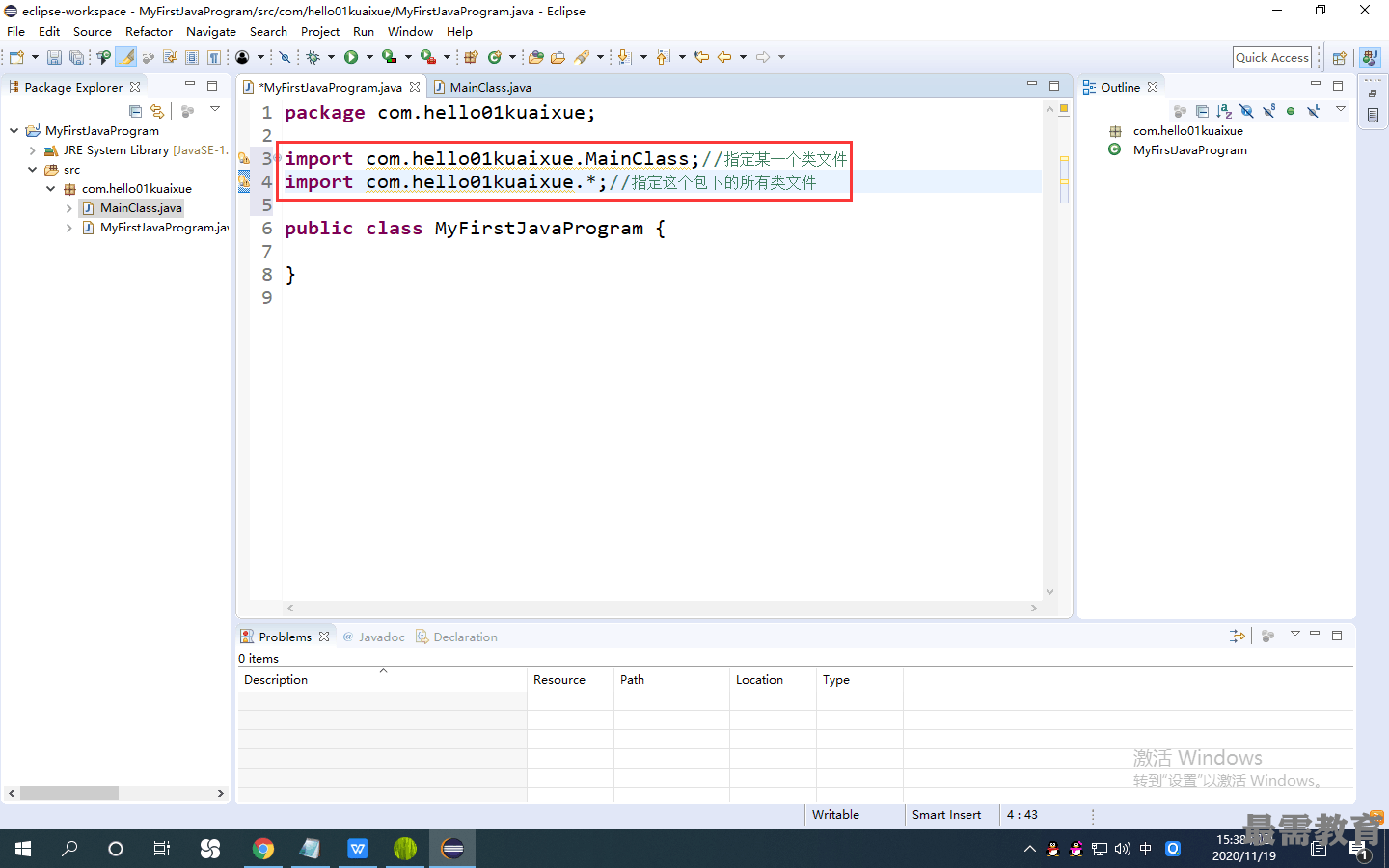Click the Save toolbar icon
The height and width of the screenshot is (868, 1389).
coord(54,57)
